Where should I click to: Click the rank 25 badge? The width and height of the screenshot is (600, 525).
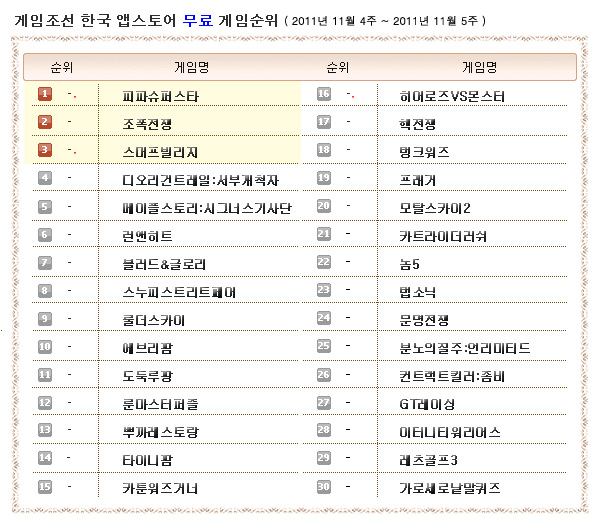click(x=324, y=346)
